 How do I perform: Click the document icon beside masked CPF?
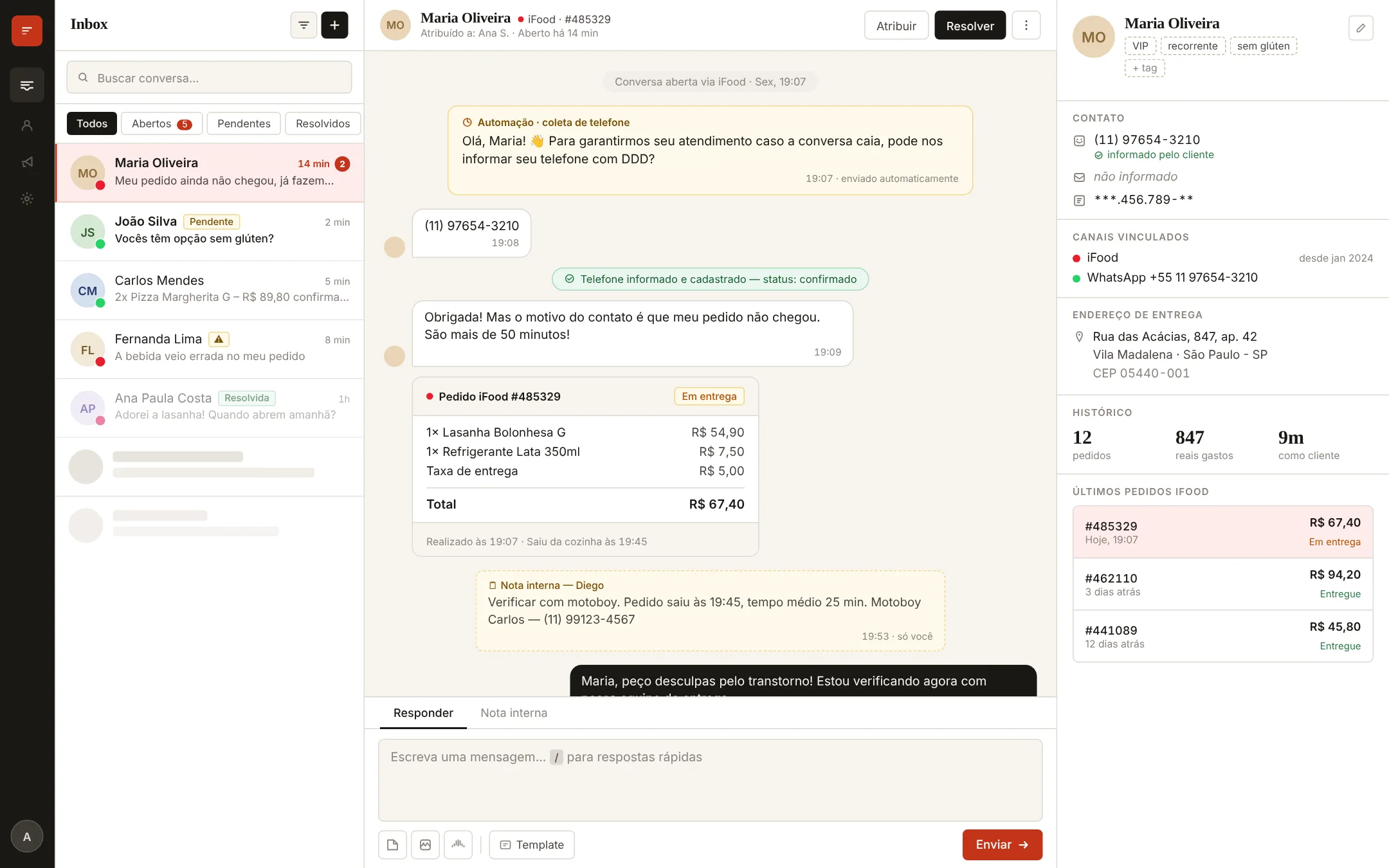tap(1080, 201)
